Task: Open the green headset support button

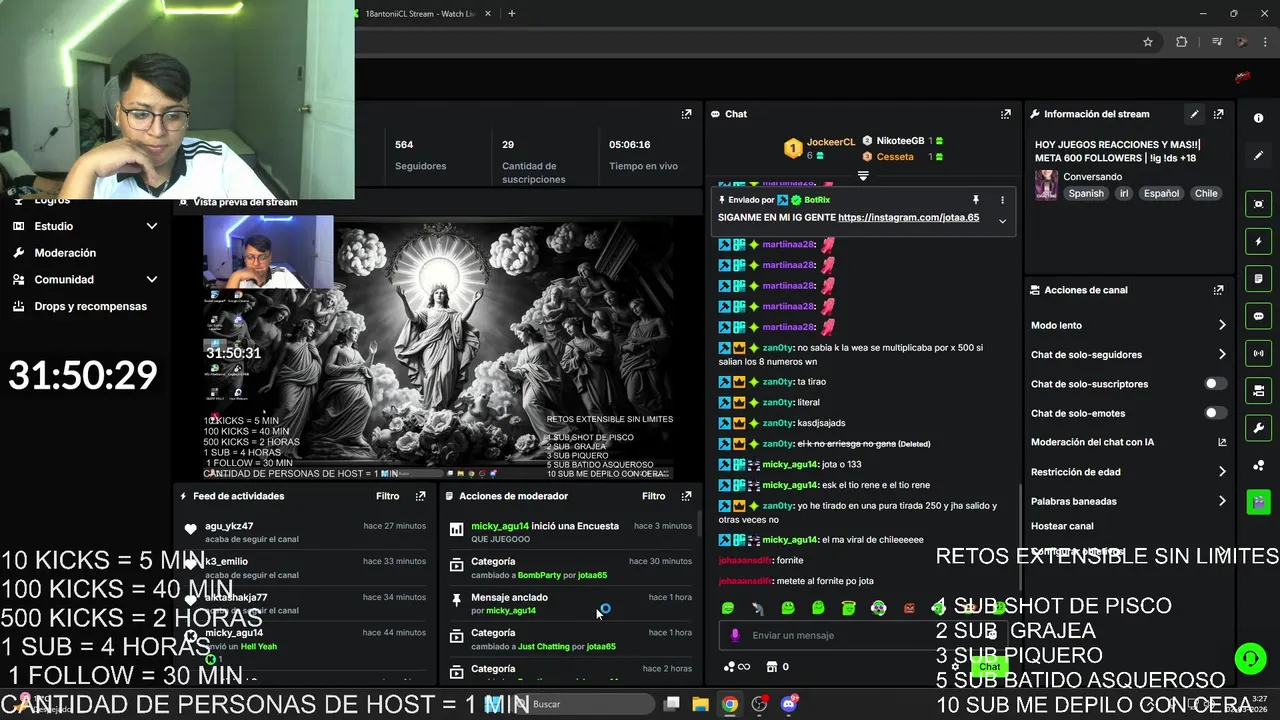Action: tap(1250, 659)
